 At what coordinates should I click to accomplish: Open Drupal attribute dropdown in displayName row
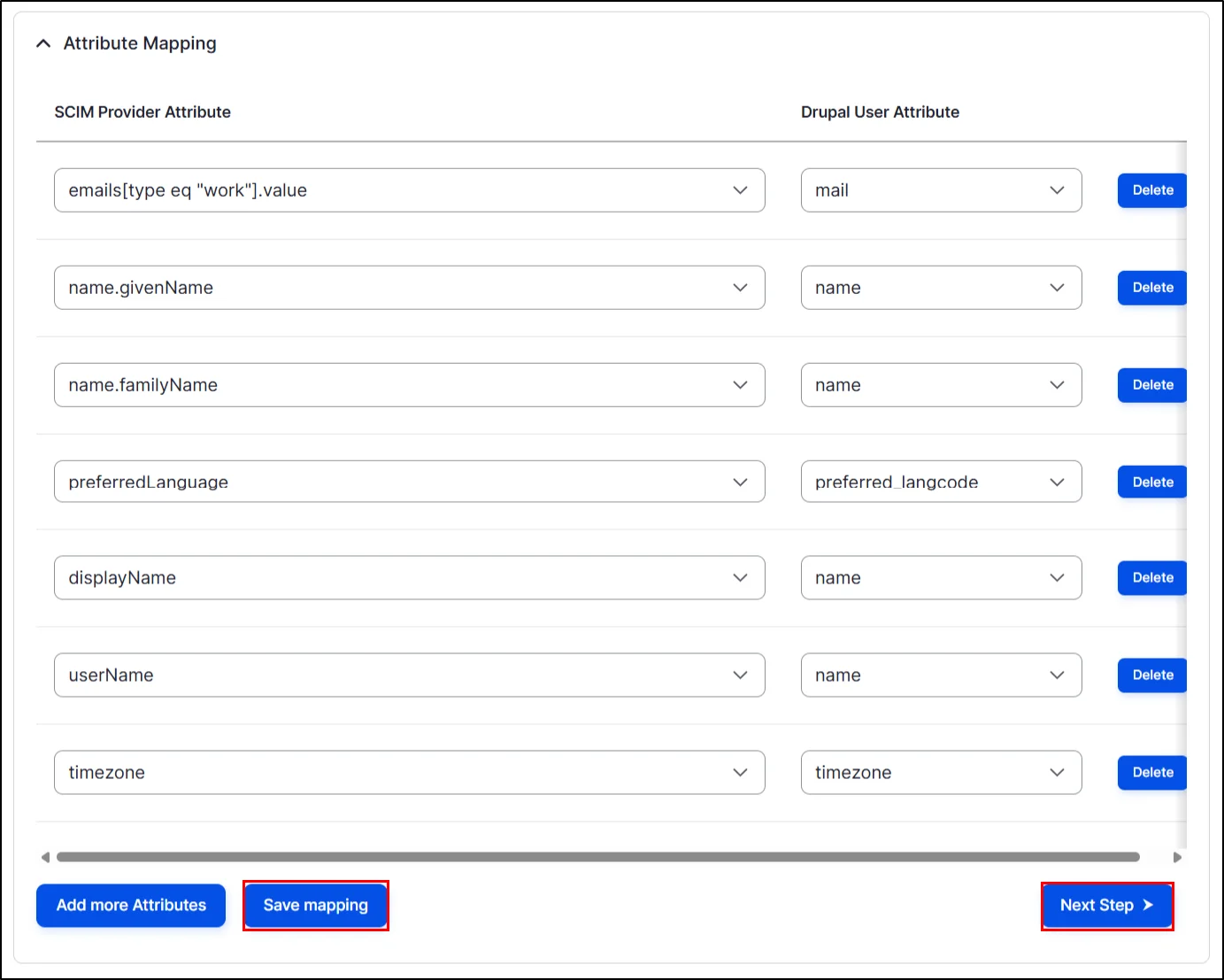[941, 578]
